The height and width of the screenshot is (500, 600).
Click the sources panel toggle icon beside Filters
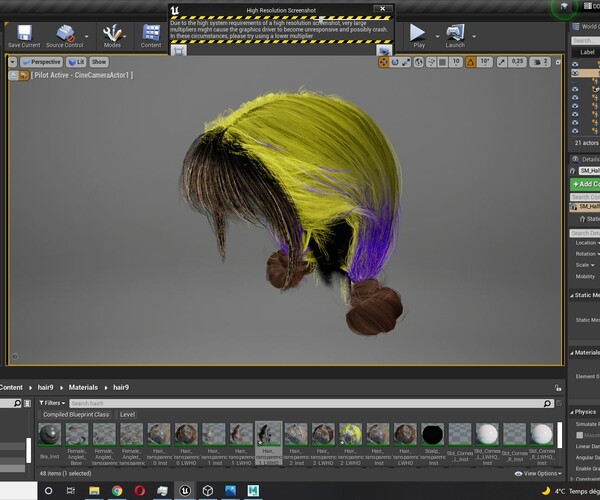click(x=27, y=403)
